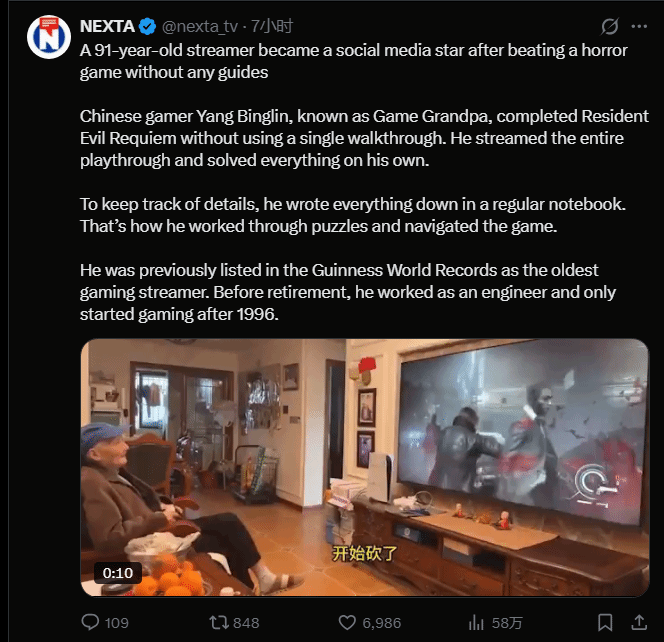Open the NEXTA profile avatar
664x642 pixels.
49,37
